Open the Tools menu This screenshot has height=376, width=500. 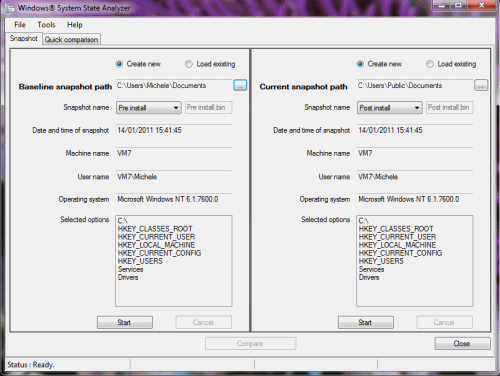coord(46,25)
